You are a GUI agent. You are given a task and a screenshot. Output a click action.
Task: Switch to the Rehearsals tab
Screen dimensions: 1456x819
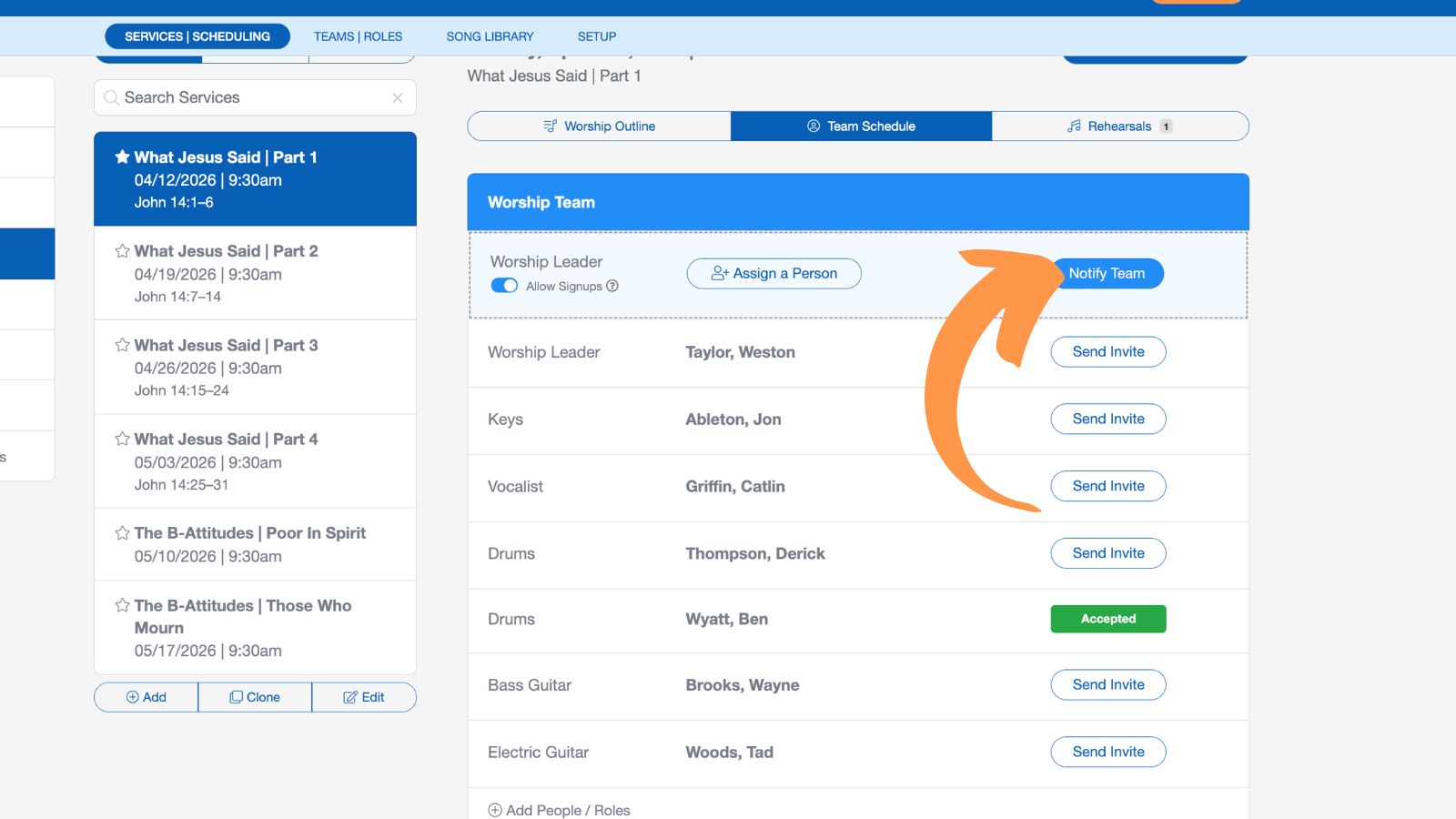click(1119, 126)
